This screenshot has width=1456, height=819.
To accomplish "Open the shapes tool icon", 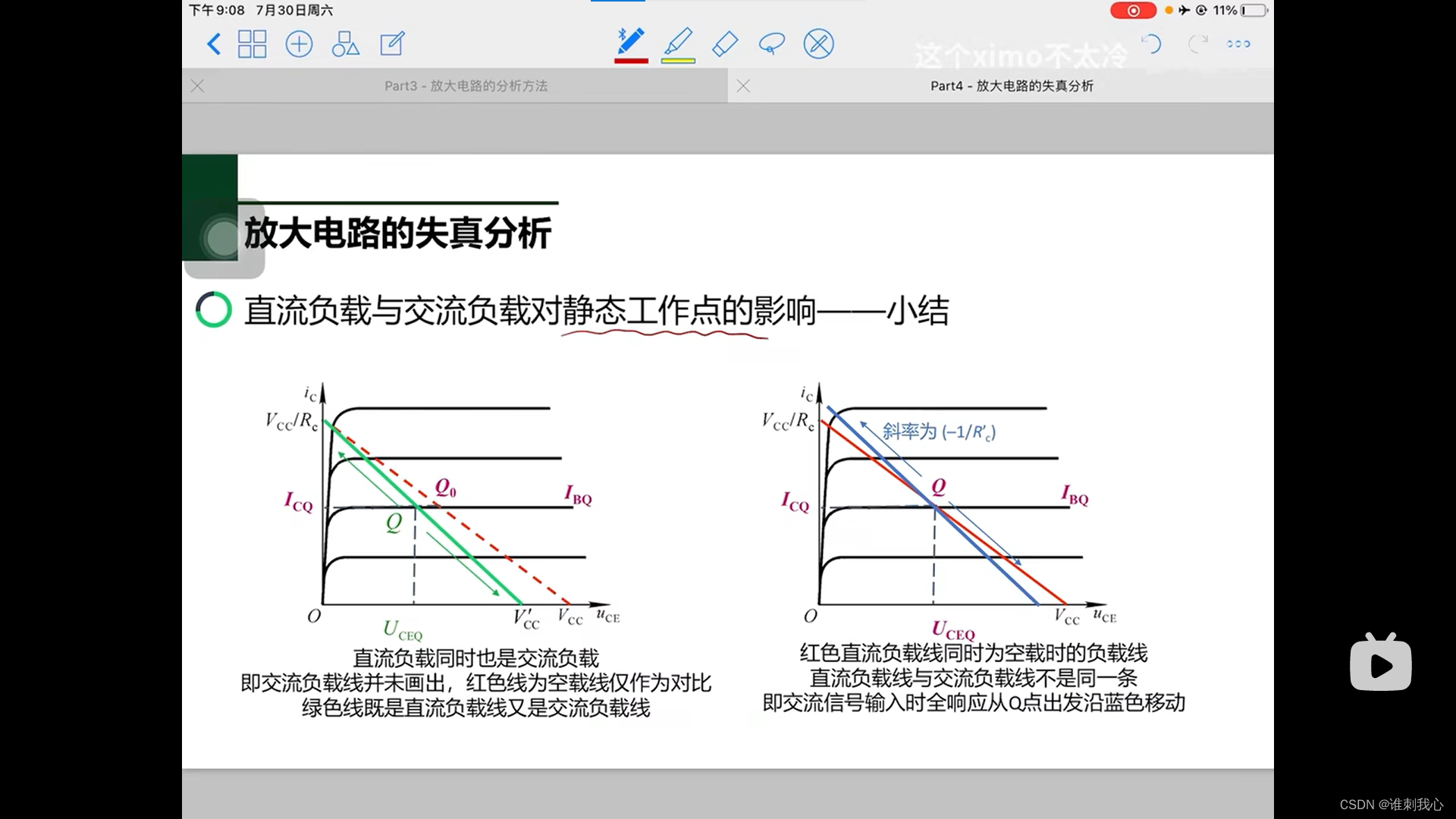I will click(345, 44).
